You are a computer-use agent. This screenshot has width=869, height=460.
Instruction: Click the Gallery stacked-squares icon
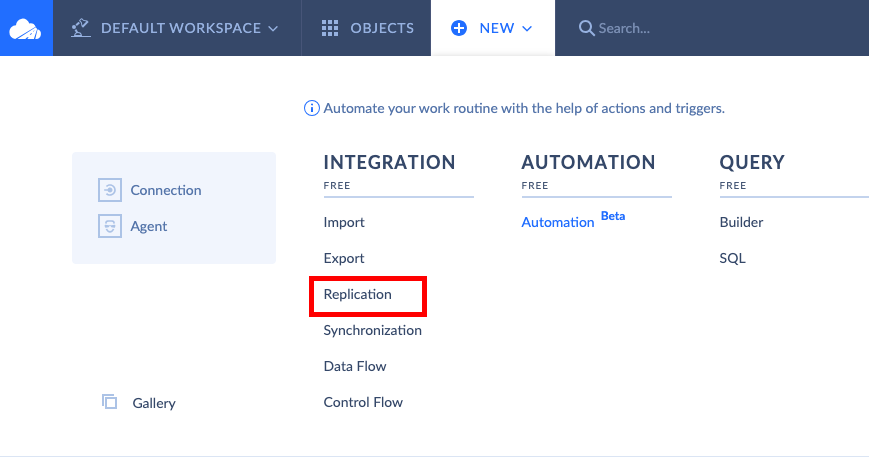pyautogui.click(x=109, y=402)
